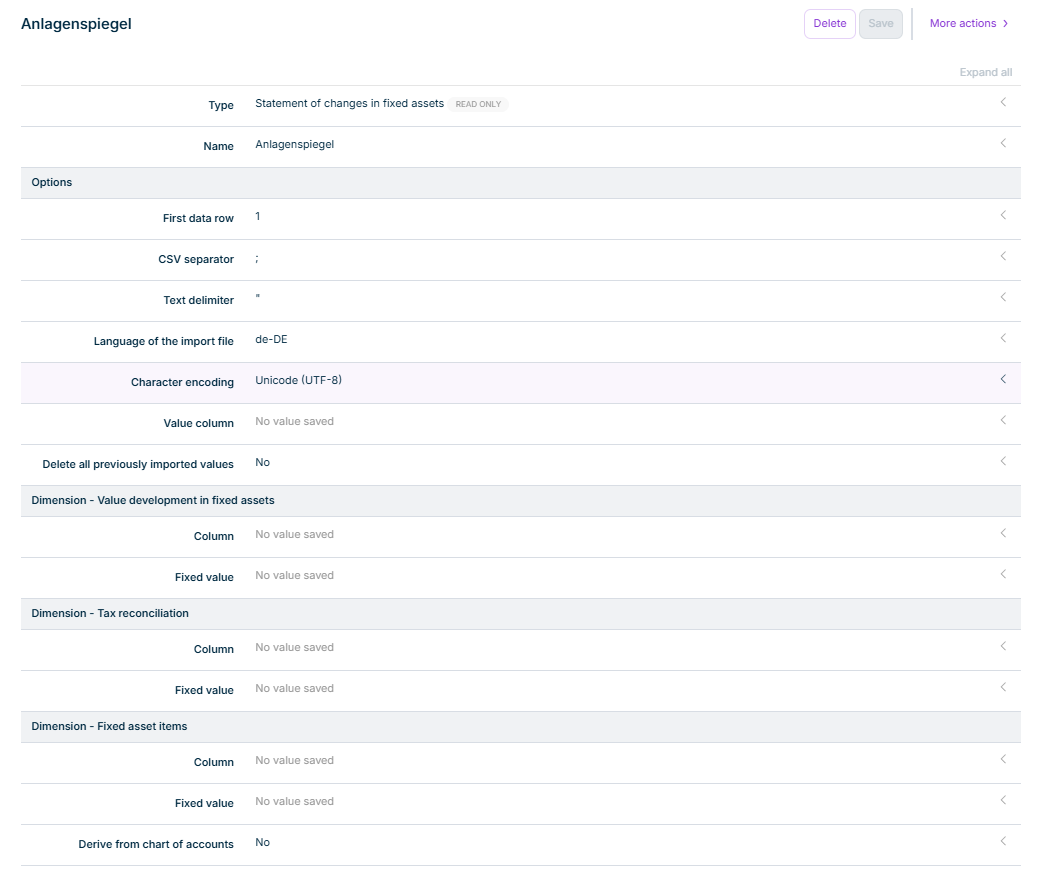The width and height of the screenshot is (1050, 869).
Task: Expand Fixed value chevron under Value development in fixed assets
Action: (1003, 574)
